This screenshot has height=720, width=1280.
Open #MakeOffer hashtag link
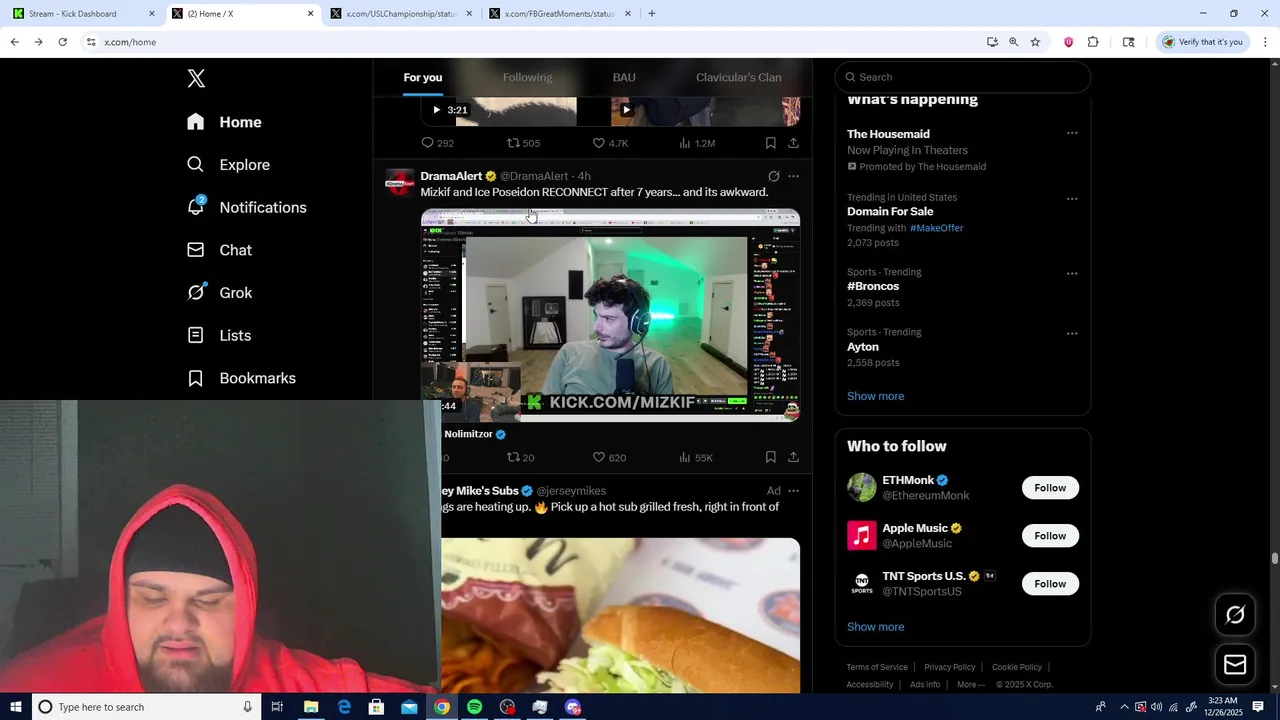(x=936, y=228)
